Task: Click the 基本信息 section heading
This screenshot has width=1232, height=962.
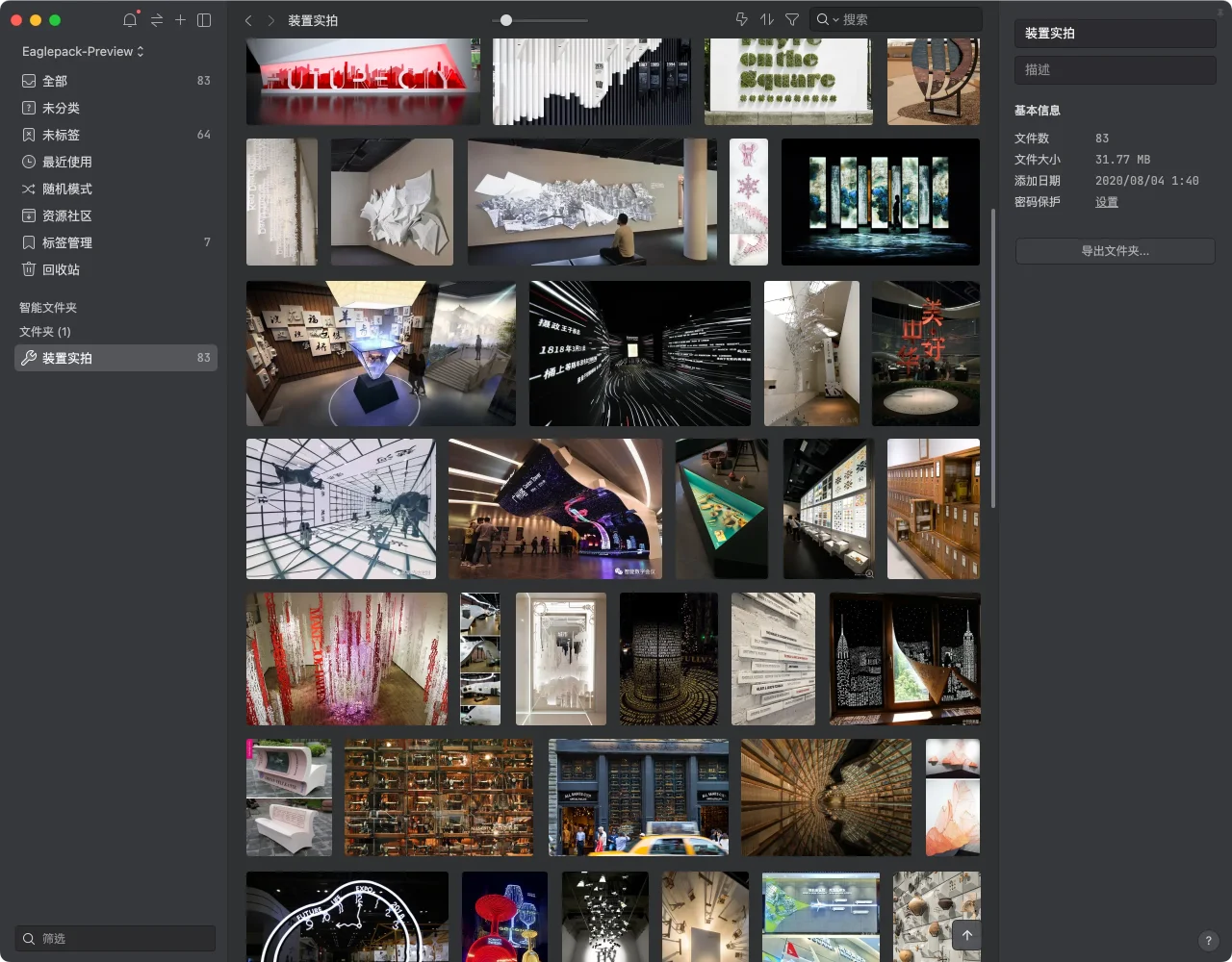Action: point(1038,111)
